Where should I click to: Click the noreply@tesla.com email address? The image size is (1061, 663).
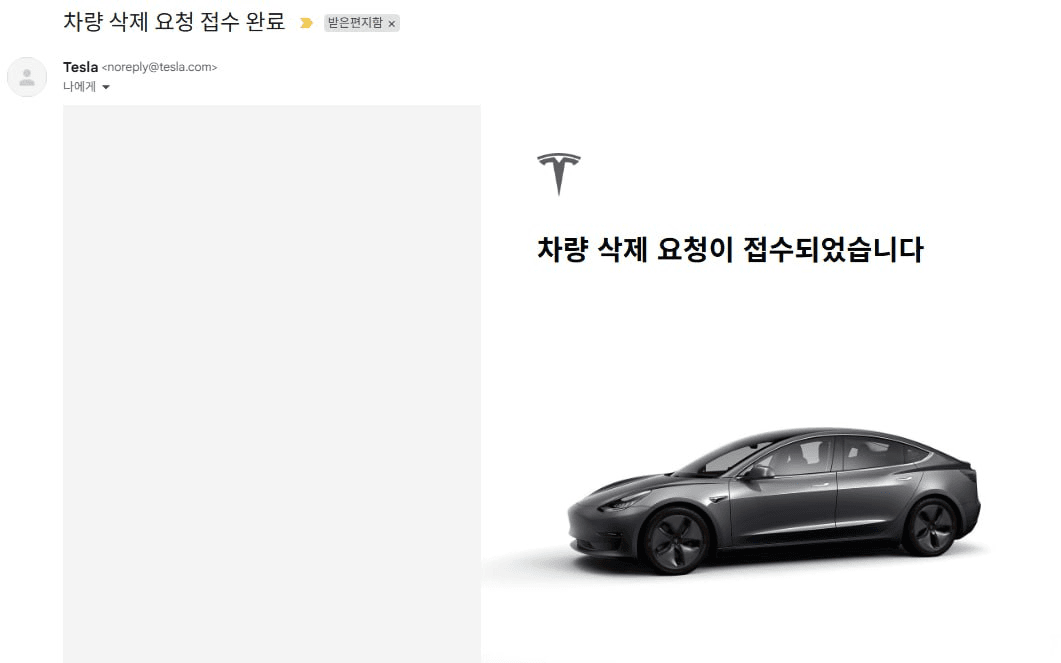[159, 67]
